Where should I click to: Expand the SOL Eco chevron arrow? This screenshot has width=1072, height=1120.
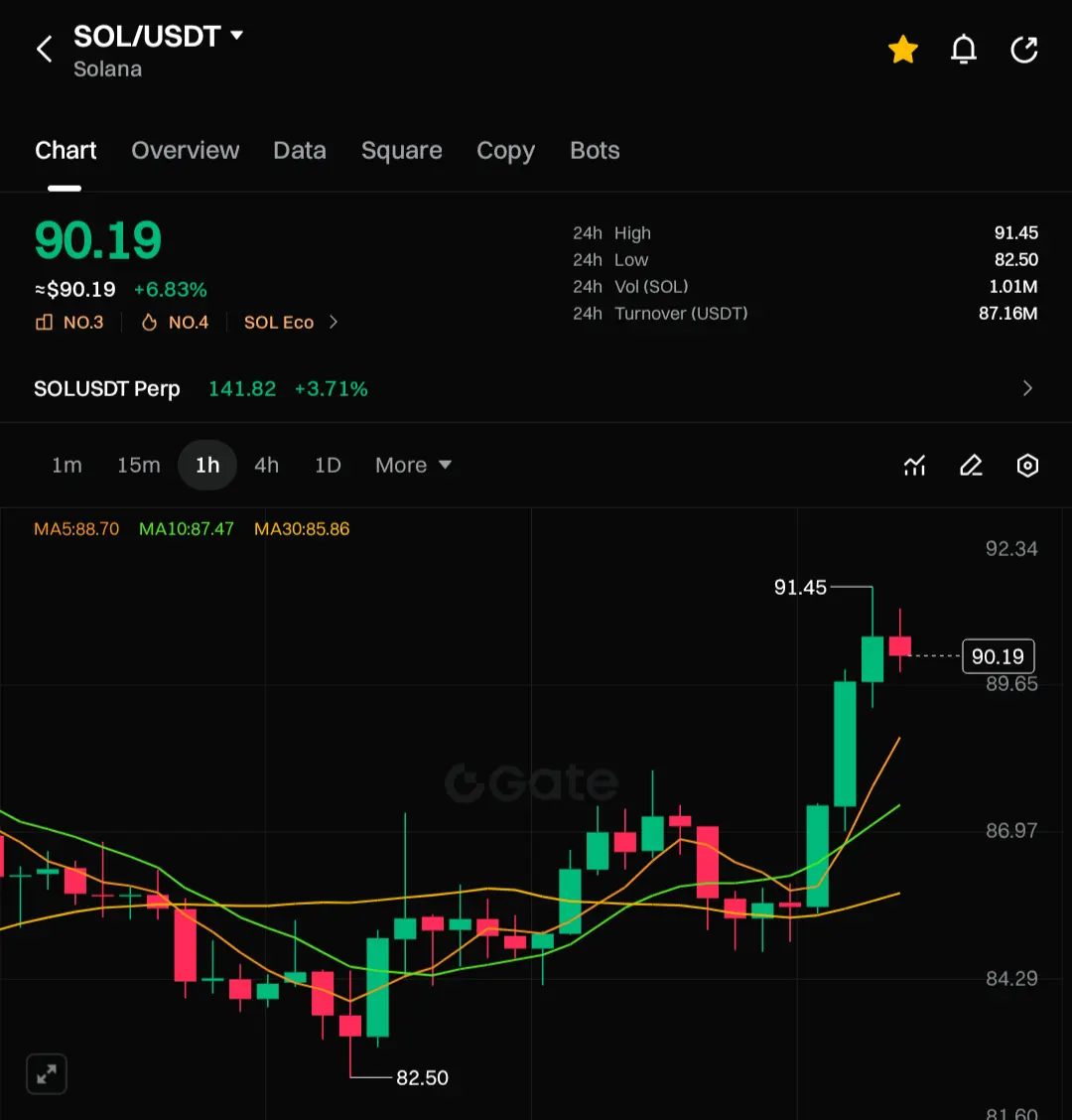[333, 322]
